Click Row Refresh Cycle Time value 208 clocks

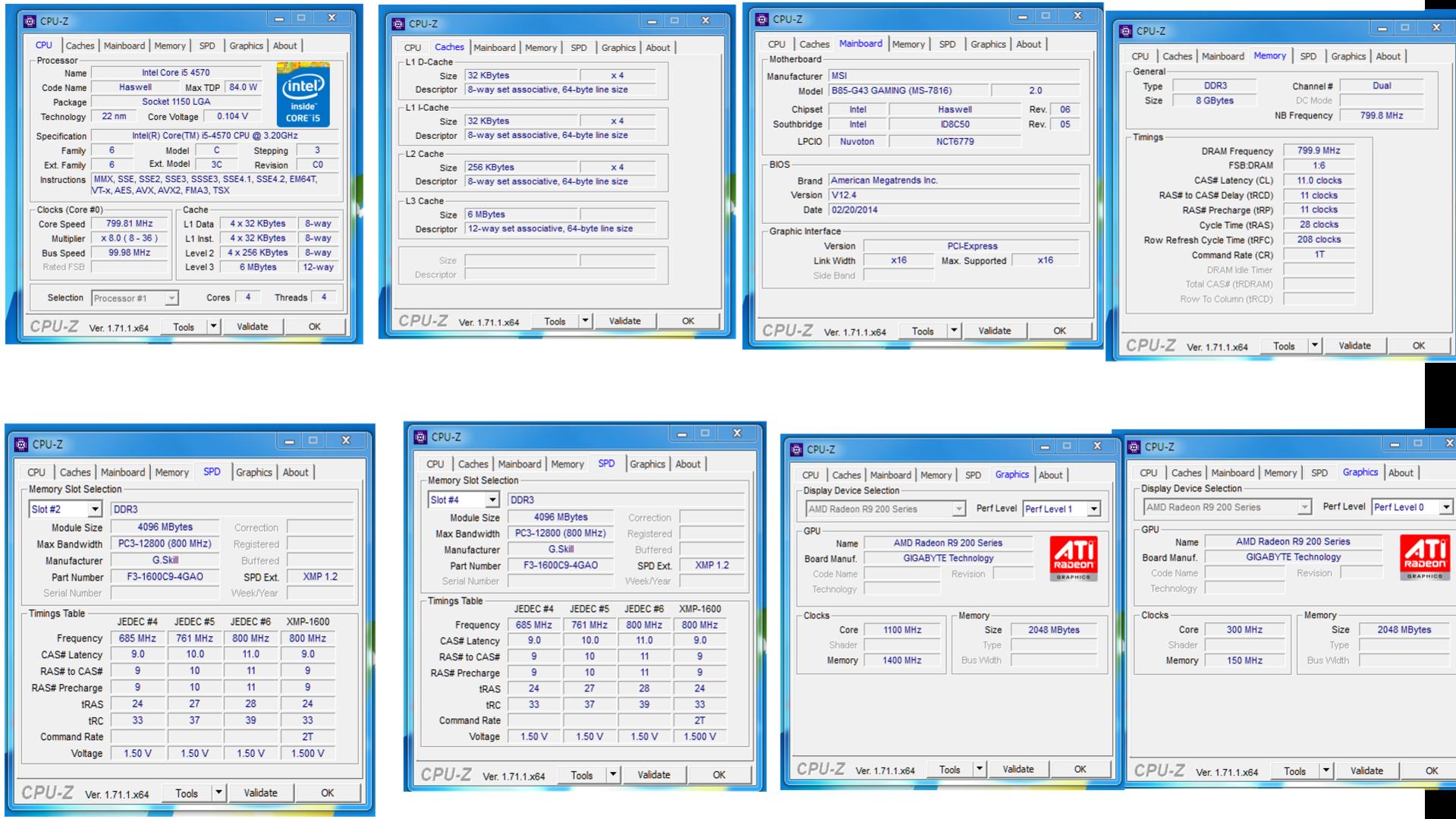pyautogui.click(x=1319, y=240)
